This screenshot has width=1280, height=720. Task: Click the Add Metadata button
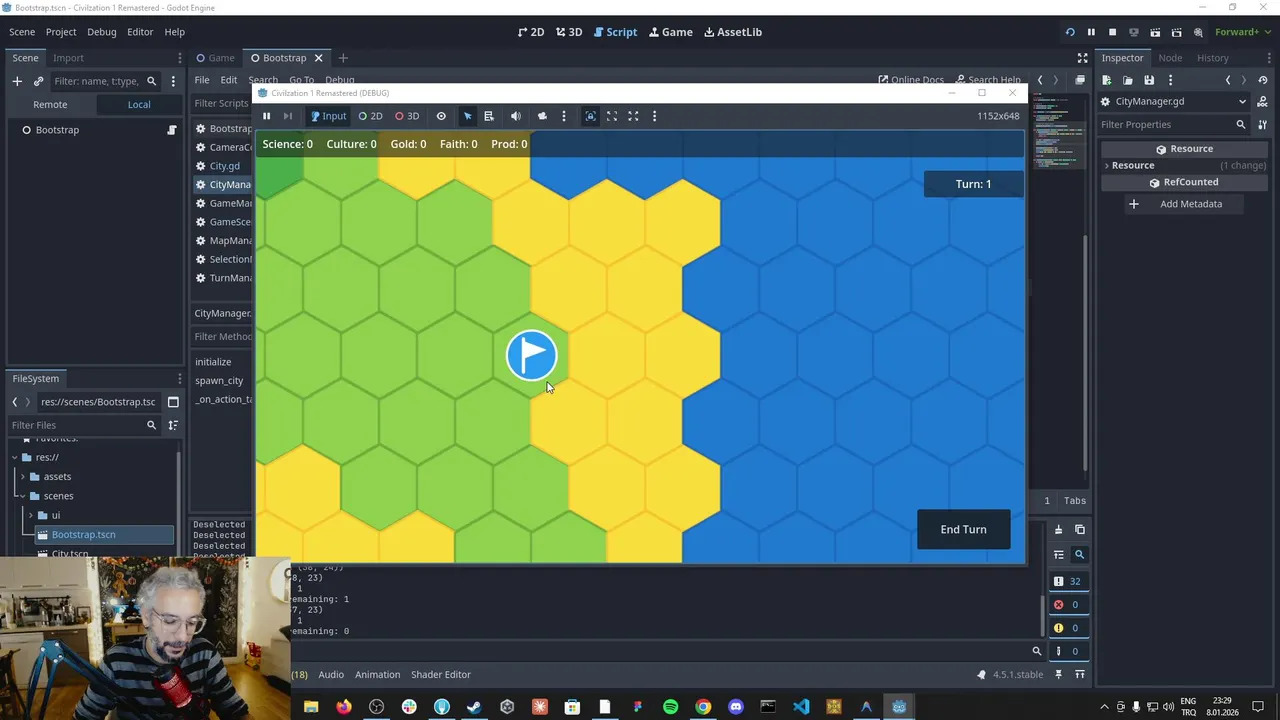click(x=1182, y=204)
